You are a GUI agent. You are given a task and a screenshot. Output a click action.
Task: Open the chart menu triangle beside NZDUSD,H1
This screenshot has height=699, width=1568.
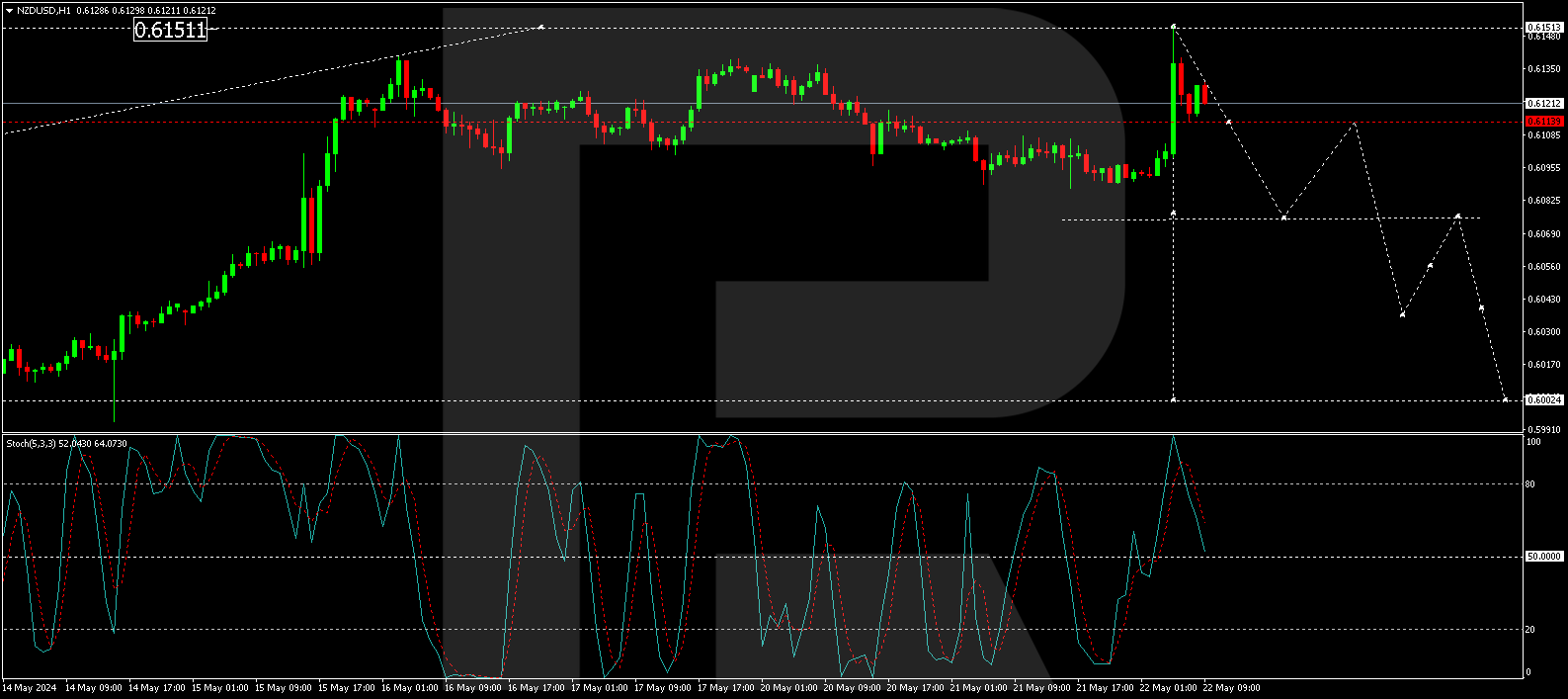(9, 10)
